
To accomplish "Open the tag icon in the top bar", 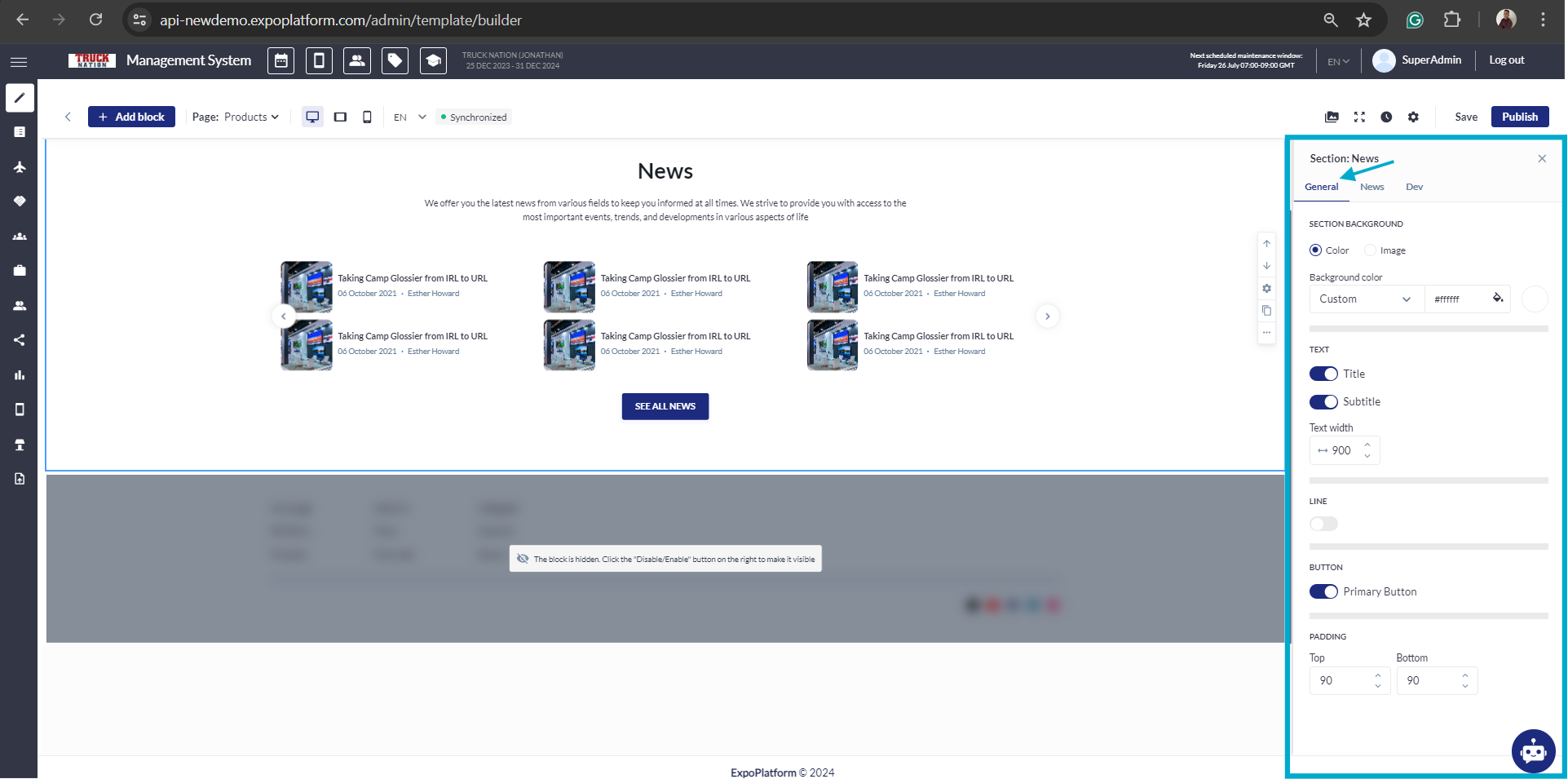I will (x=395, y=60).
